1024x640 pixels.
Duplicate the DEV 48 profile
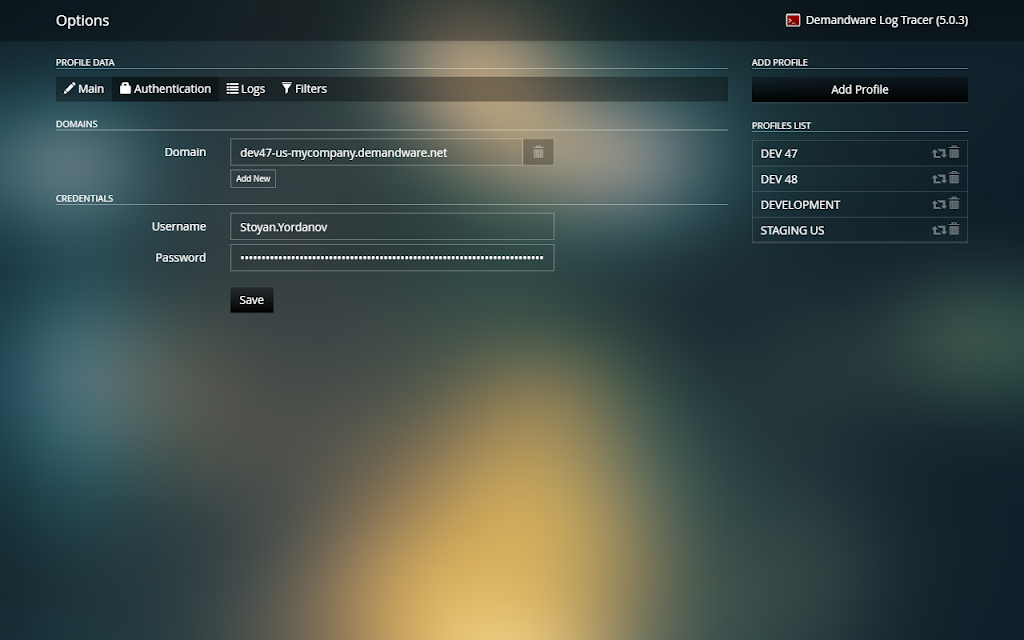pos(939,179)
